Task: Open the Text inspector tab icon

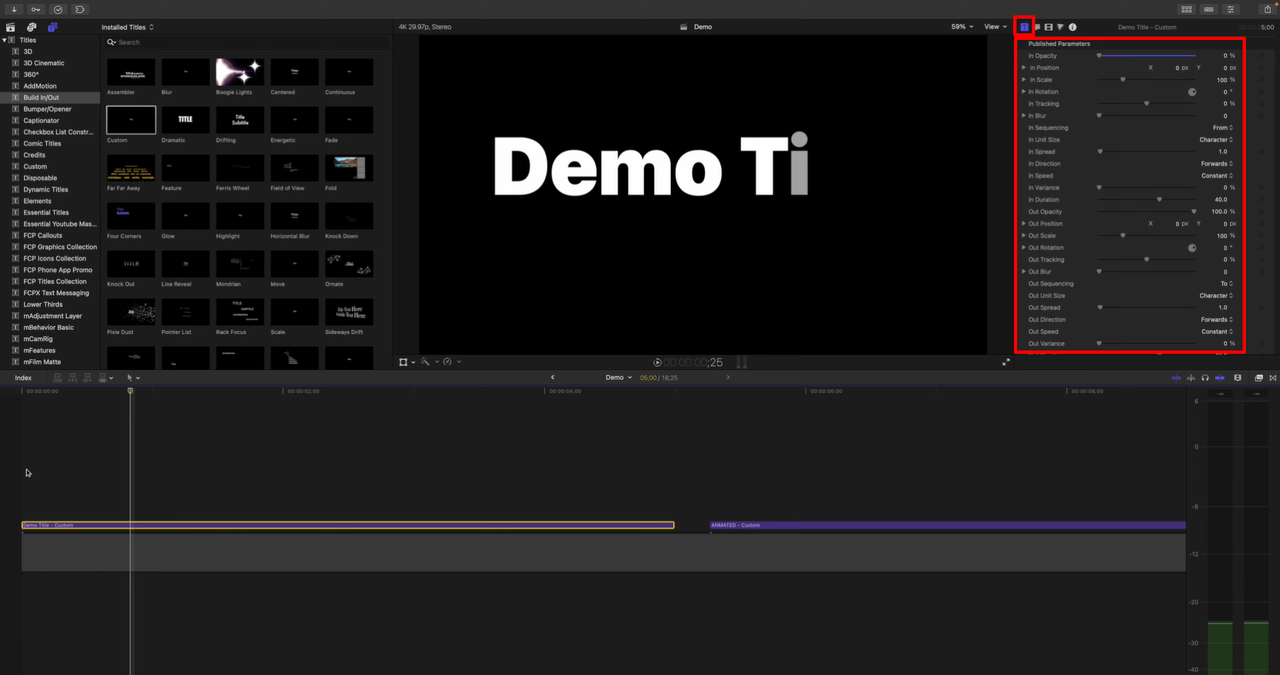Action: pyautogui.click(x=1037, y=27)
